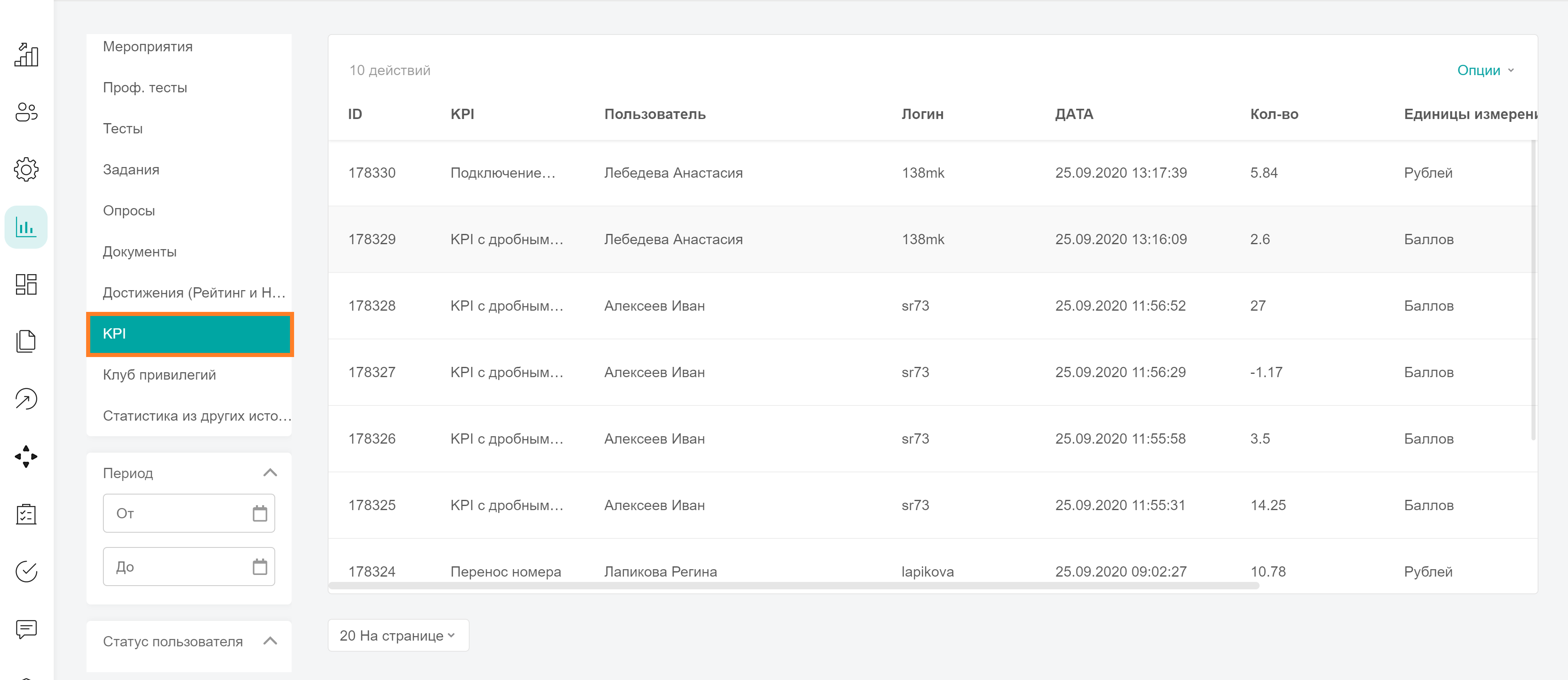Click the vertical table scrollbar

click(1533, 291)
